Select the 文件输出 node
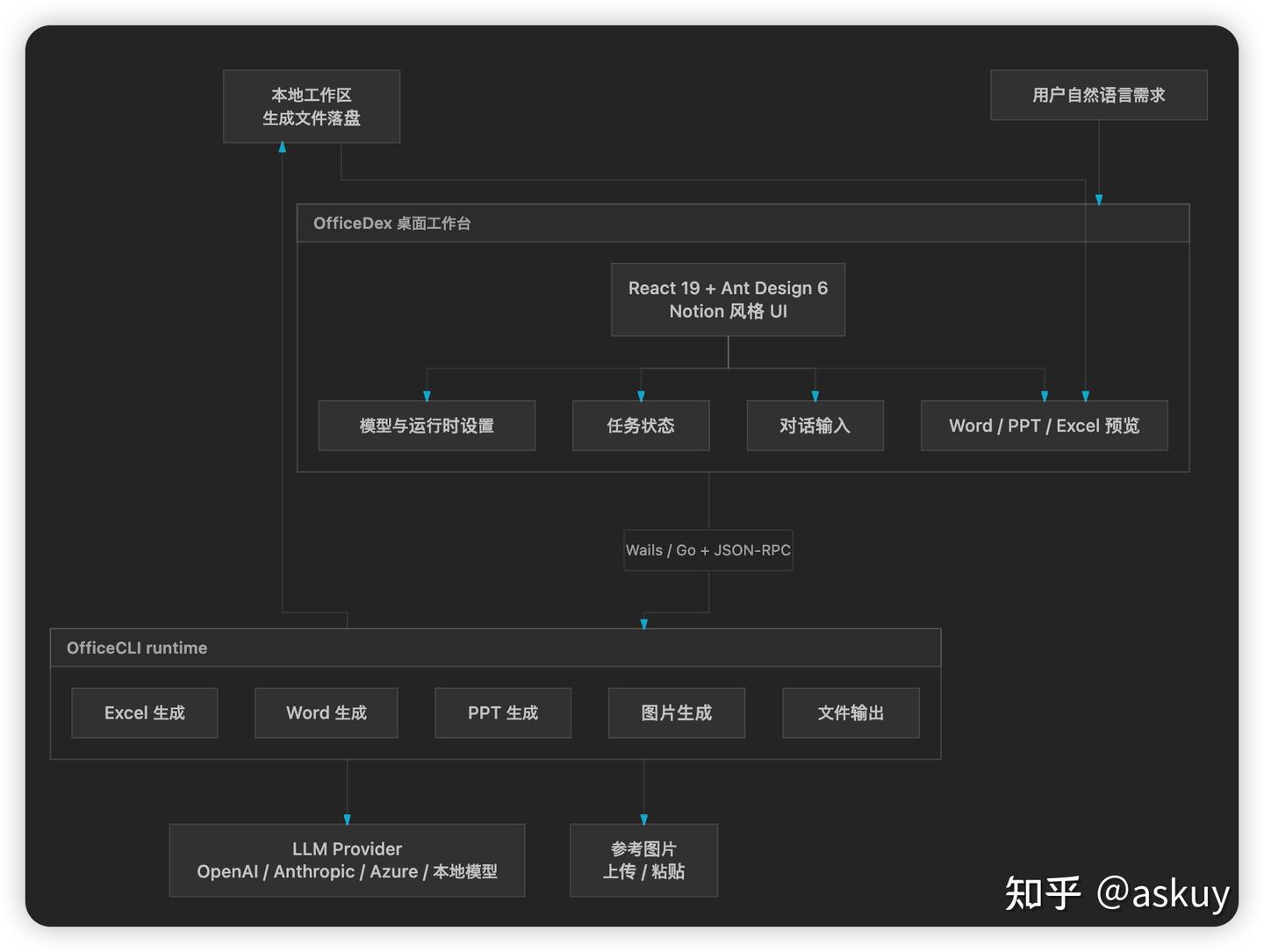 pos(851,712)
